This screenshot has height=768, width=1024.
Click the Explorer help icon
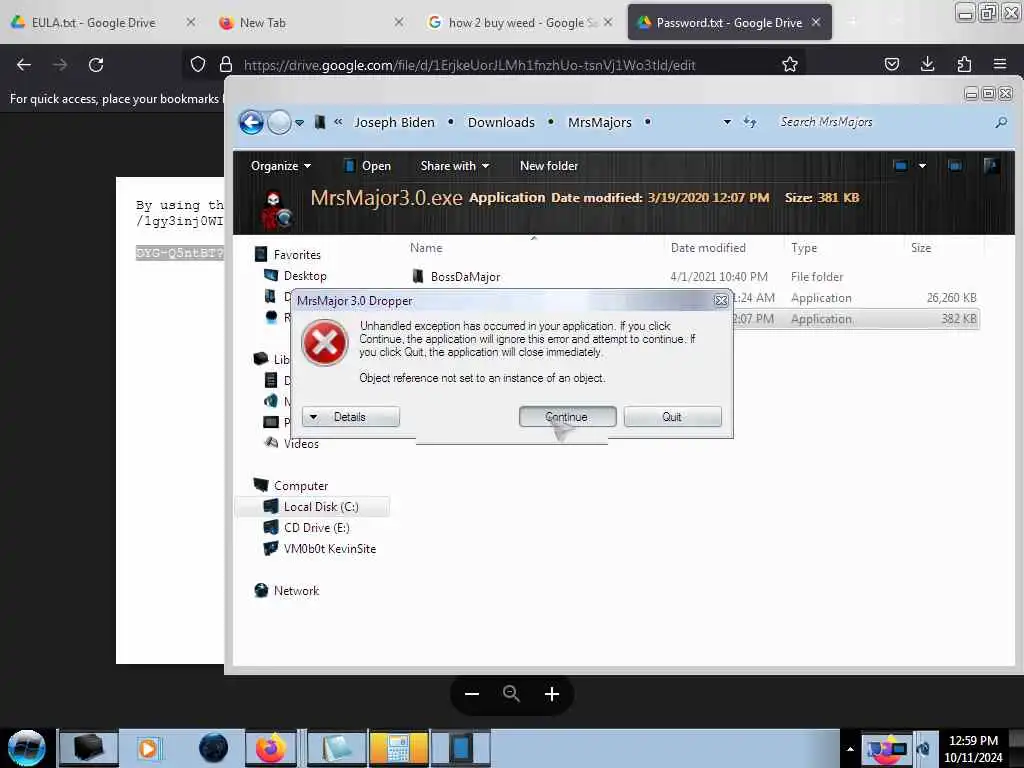click(991, 166)
